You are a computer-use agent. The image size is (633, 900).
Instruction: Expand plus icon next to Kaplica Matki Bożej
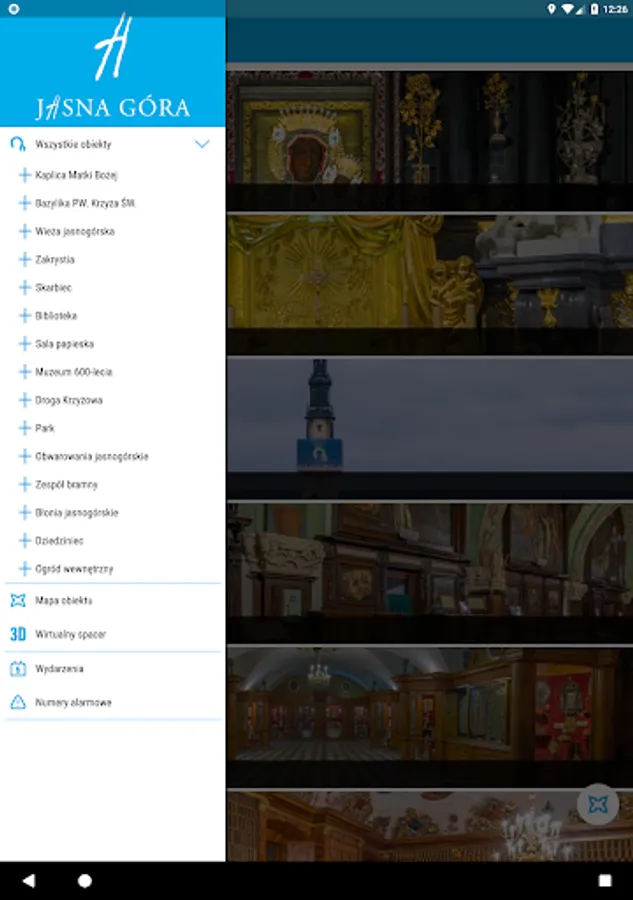coord(25,175)
